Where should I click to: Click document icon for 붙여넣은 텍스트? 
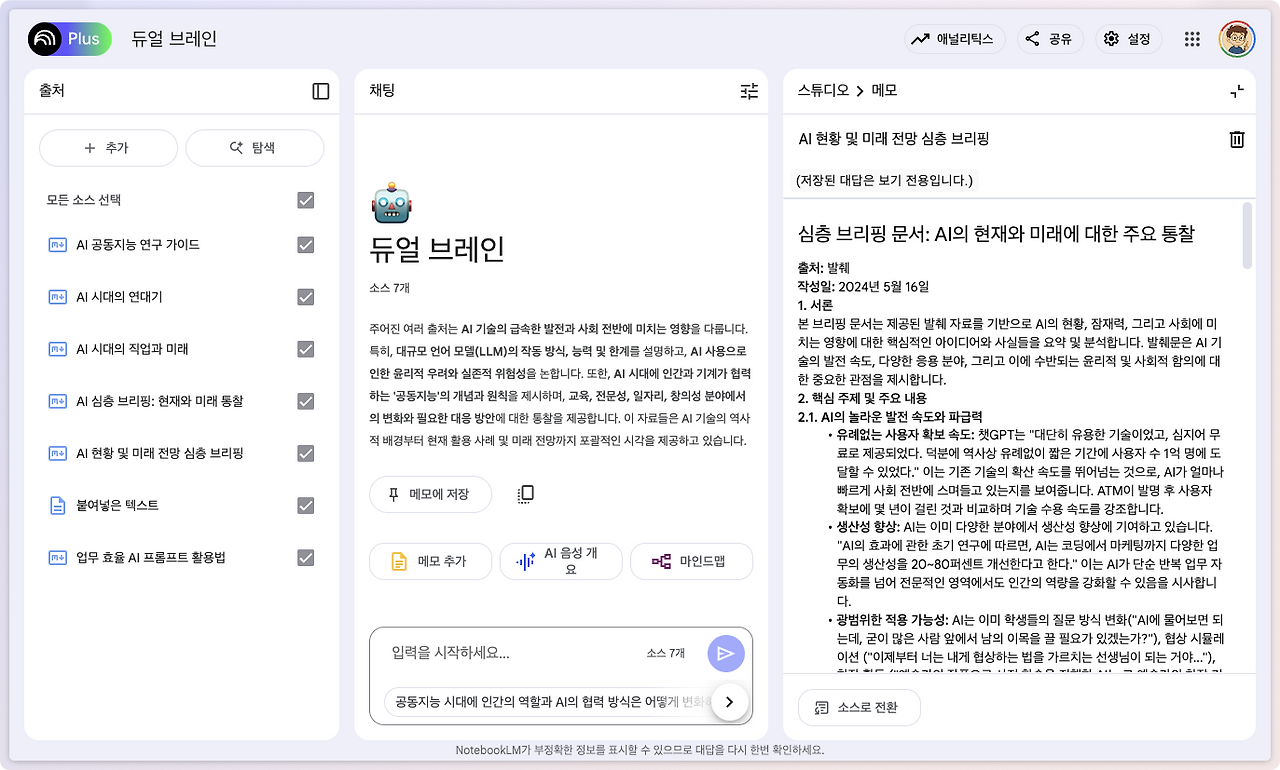57,505
